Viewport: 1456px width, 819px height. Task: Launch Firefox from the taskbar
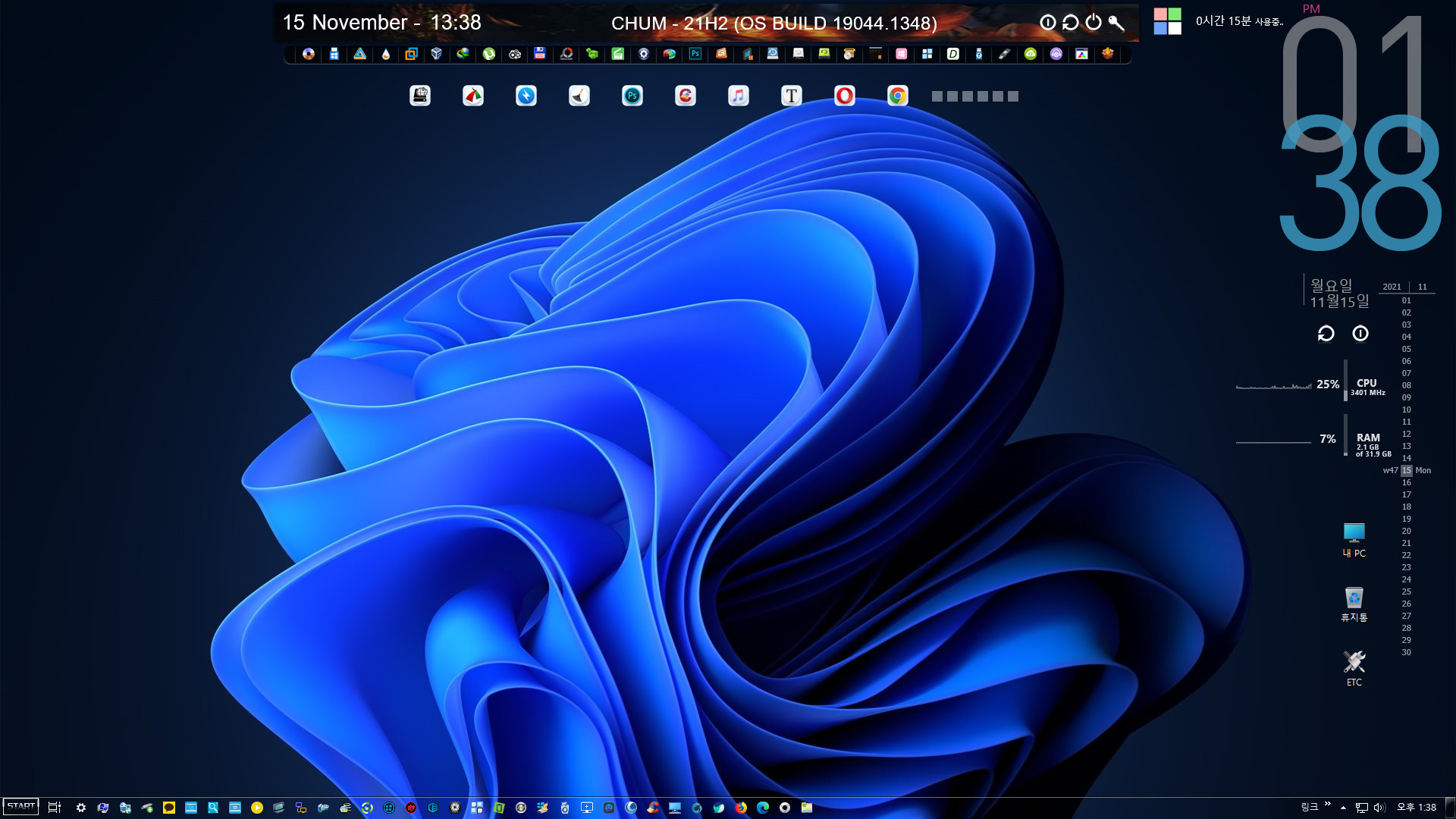click(x=740, y=808)
